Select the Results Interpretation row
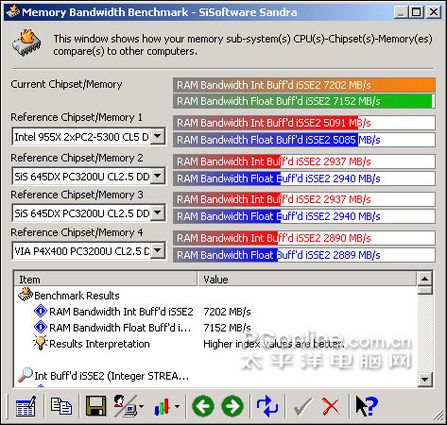Screen dimensions: 447x425 [x=216, y=344]
